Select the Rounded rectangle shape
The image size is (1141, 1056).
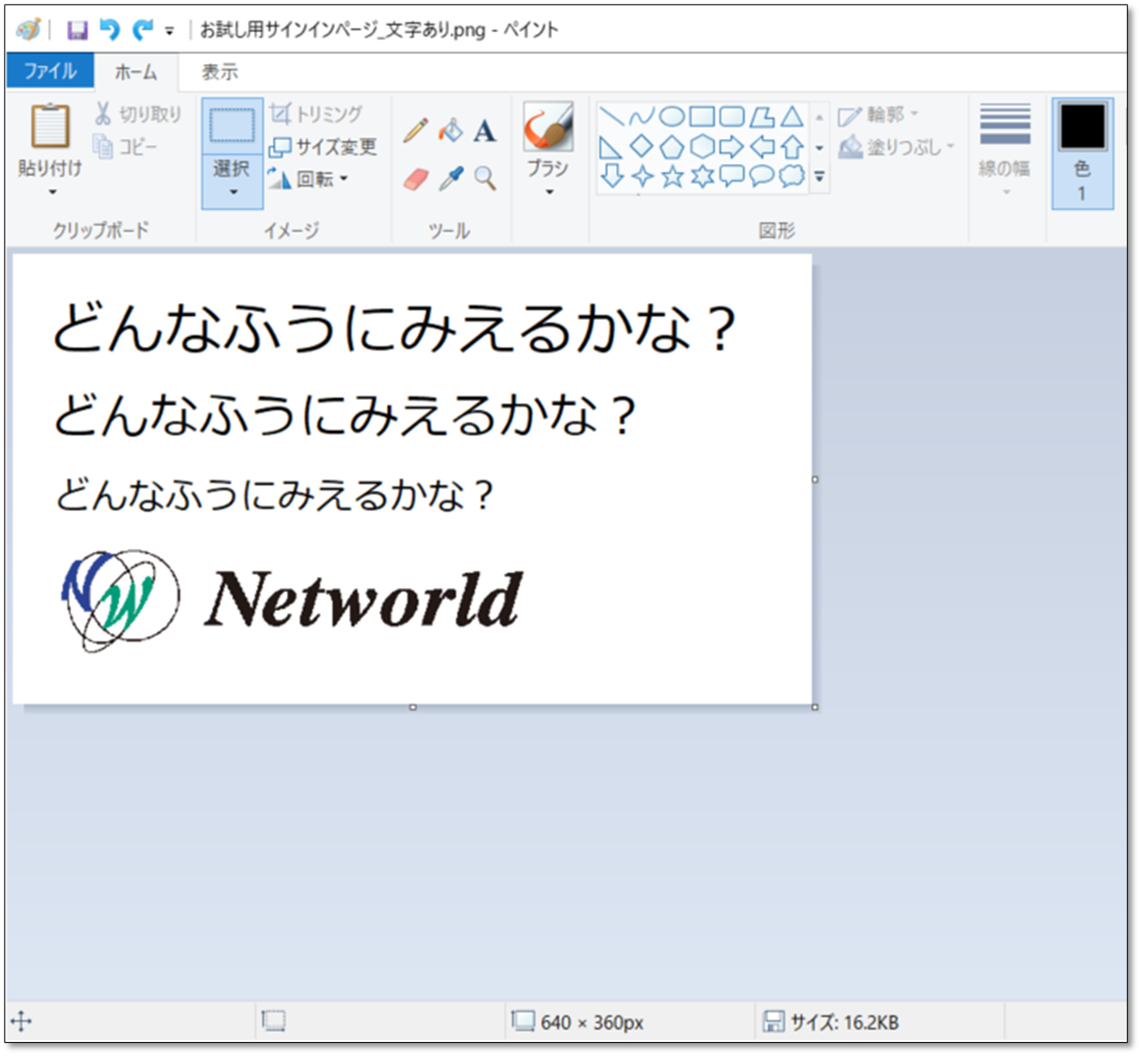click(732, 116)
